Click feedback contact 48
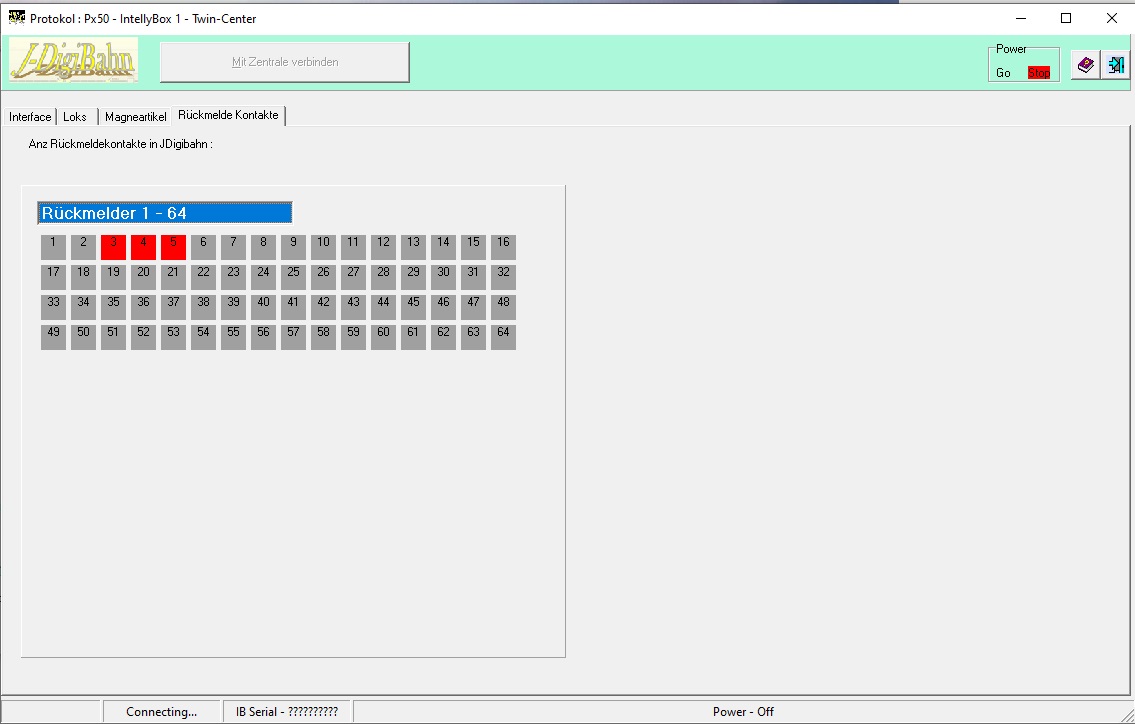 coord(503,307)
